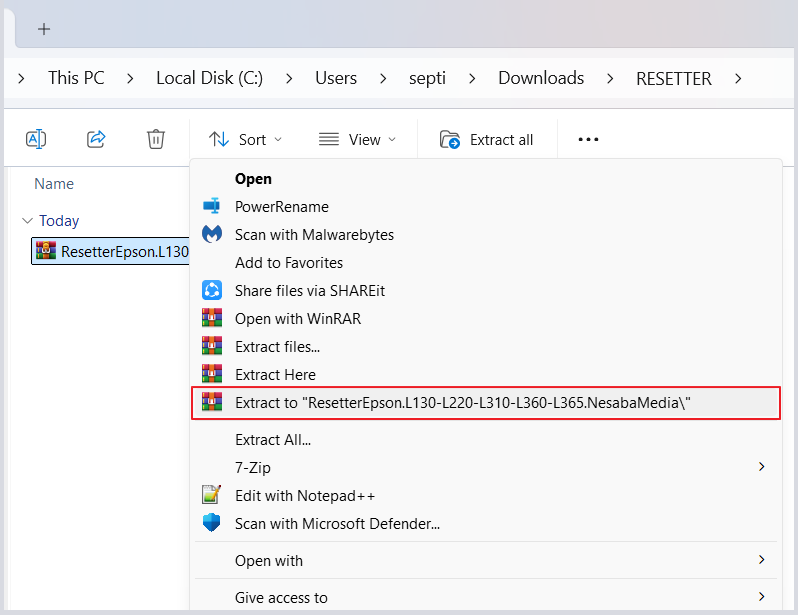798x615 pixels.
Task: Expand chevron after Users breadcrumb
Action: coord(383,78)
